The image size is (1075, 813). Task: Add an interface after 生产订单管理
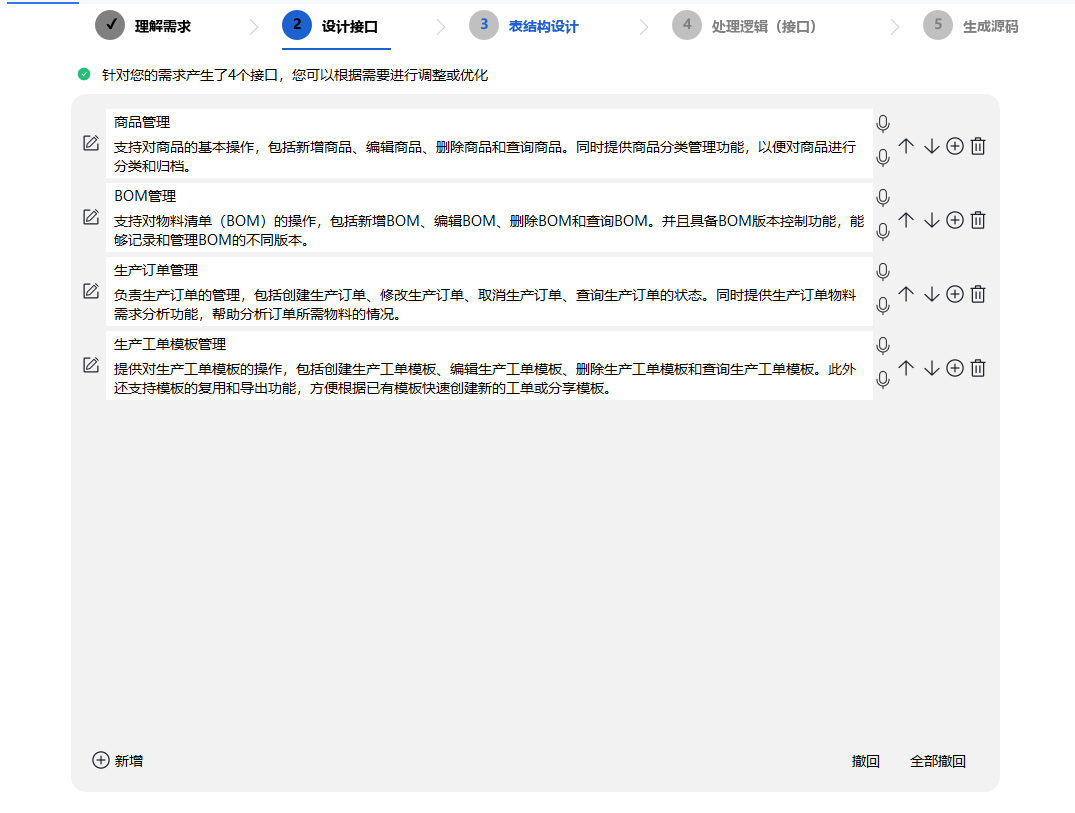point(955,294)
